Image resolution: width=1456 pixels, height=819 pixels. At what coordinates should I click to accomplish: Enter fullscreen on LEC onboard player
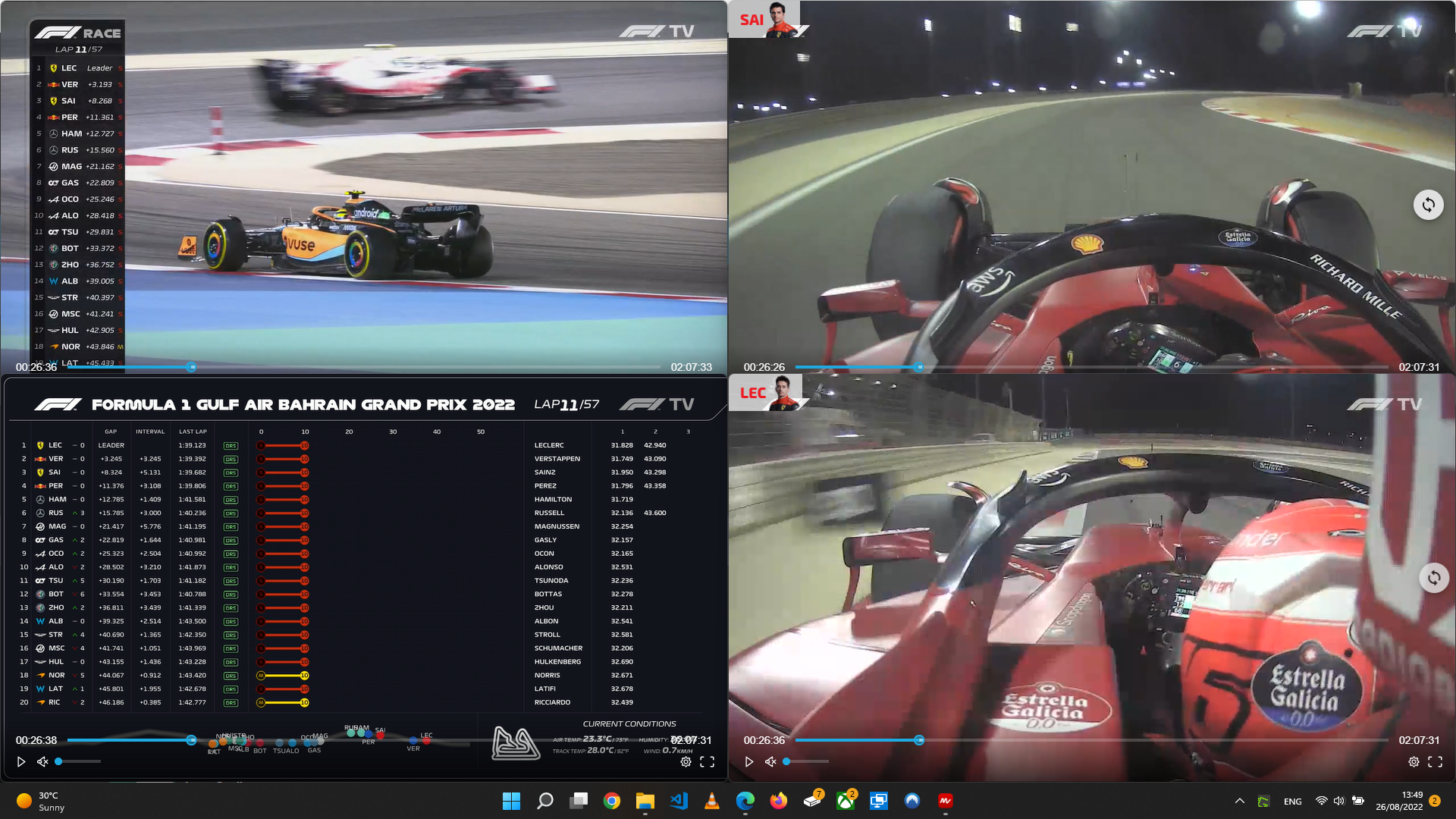(1435, 761)
